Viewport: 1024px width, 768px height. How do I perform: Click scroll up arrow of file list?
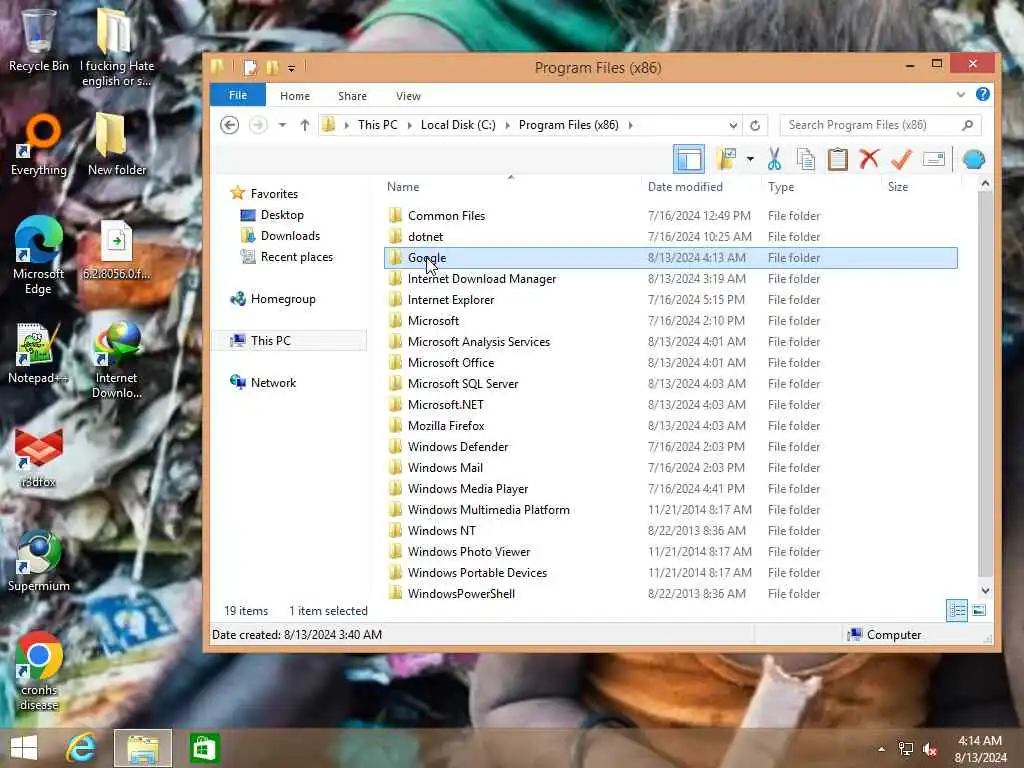pyautogui.click(x=985, y=184)
